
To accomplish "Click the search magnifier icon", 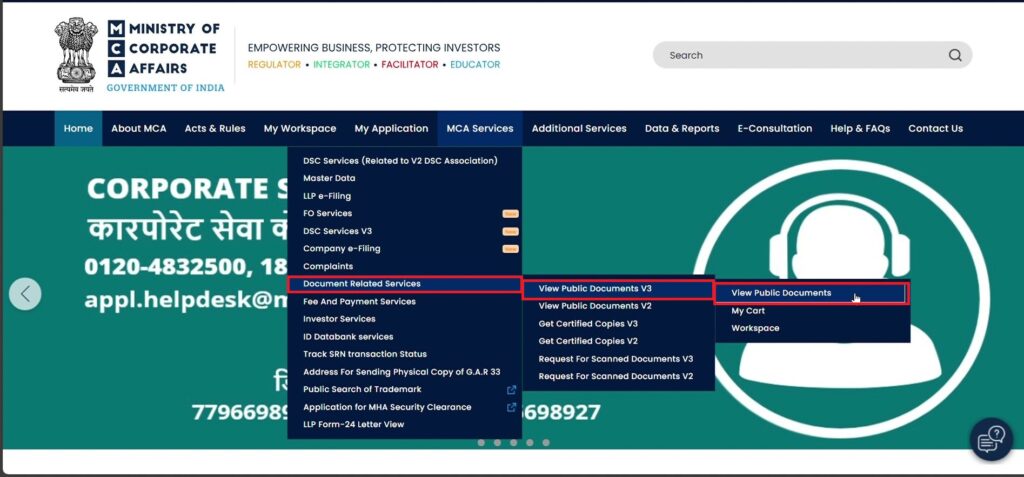I will (955, 56).
